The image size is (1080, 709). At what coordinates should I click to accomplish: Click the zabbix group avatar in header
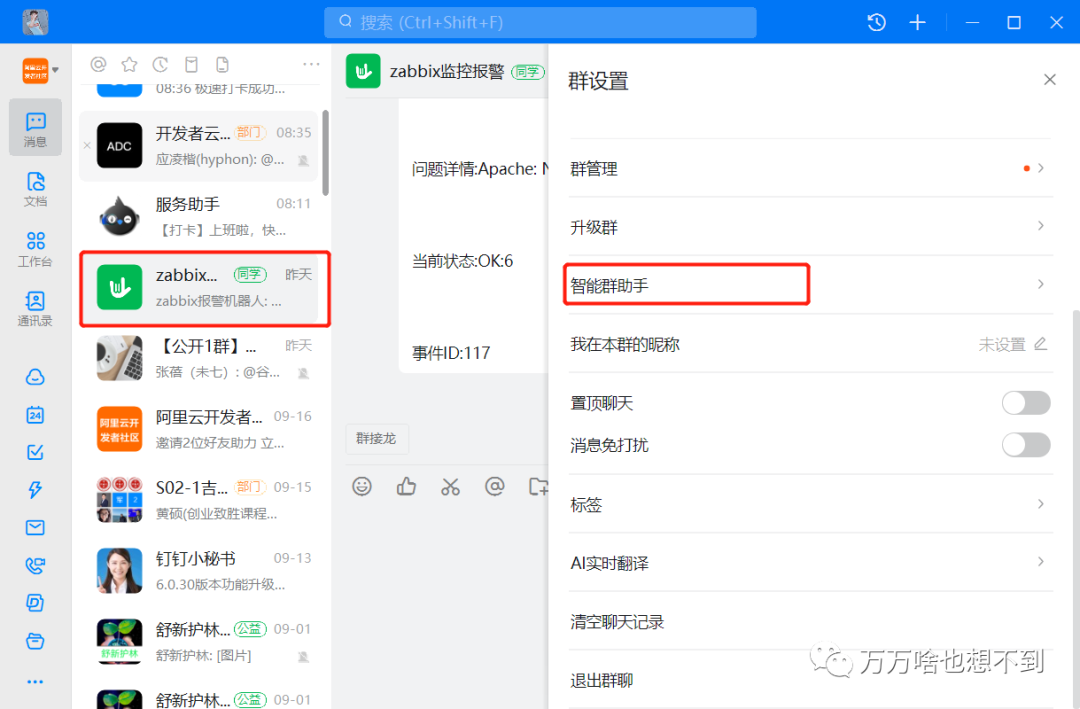point(363,71)
